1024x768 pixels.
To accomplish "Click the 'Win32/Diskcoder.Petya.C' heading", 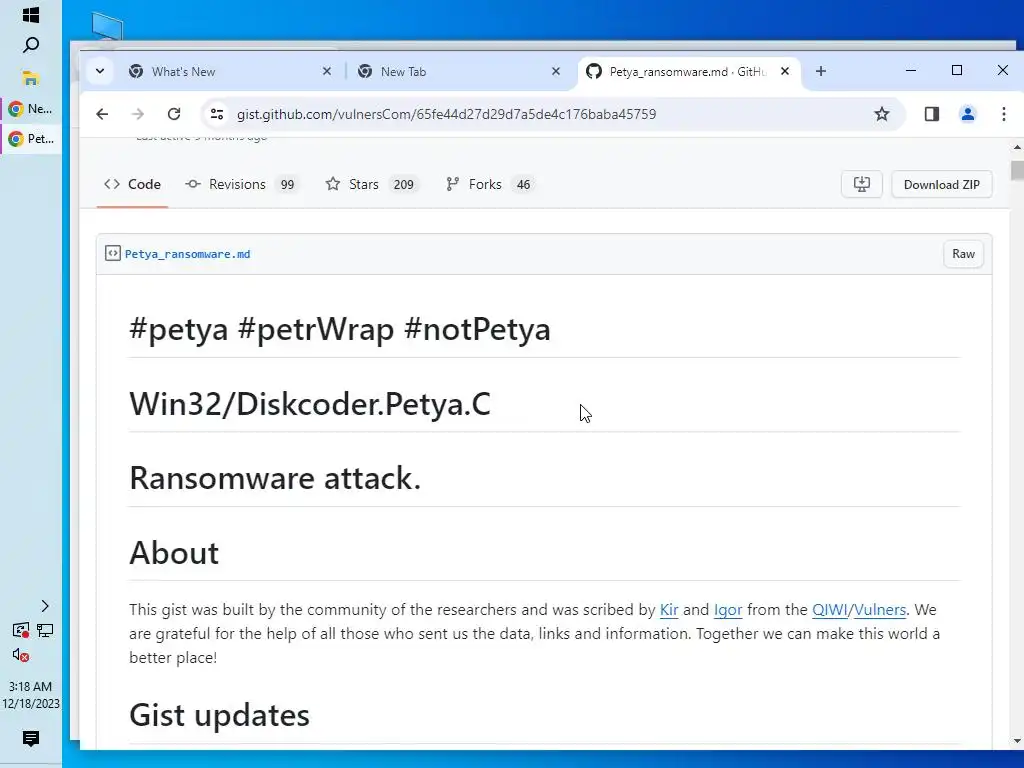I will [310, 404].
